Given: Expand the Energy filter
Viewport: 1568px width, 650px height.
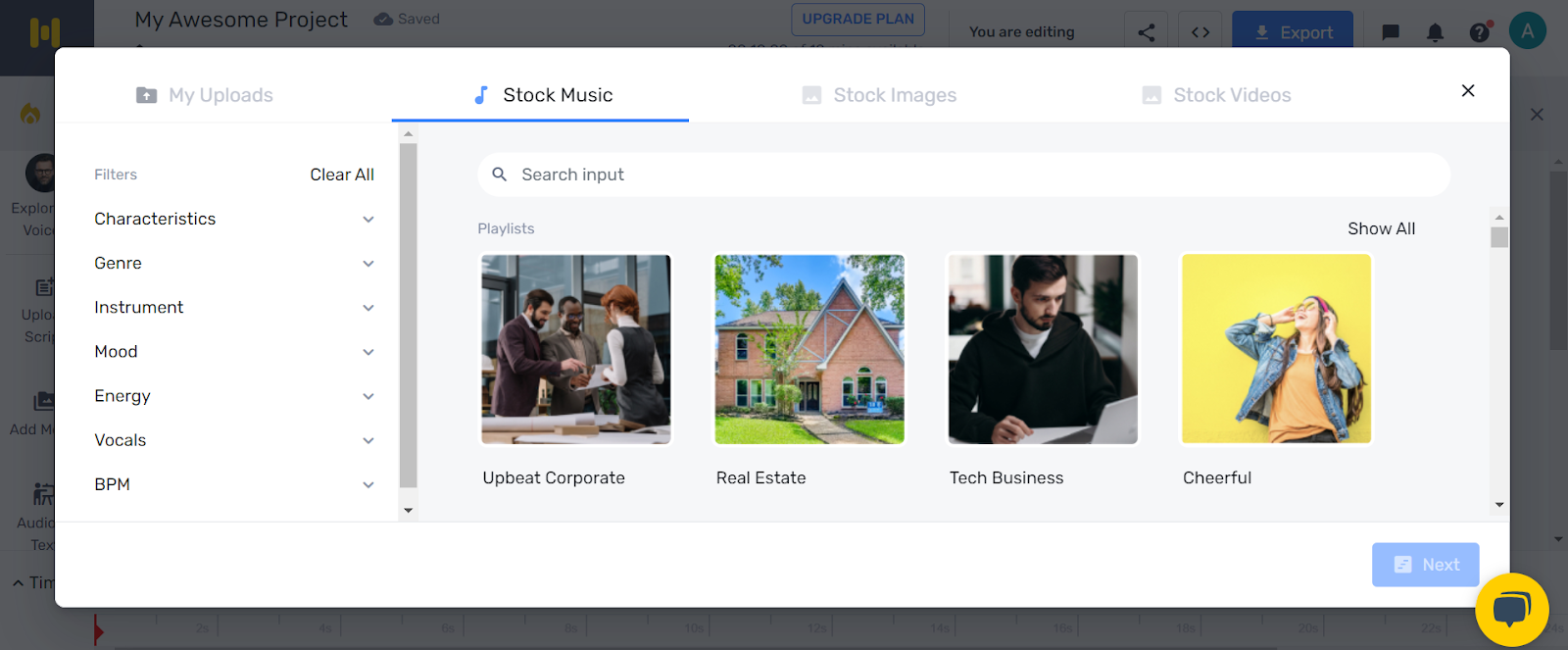Looking at the screenshot, I should pyautogui.click(x=234, y=396).
